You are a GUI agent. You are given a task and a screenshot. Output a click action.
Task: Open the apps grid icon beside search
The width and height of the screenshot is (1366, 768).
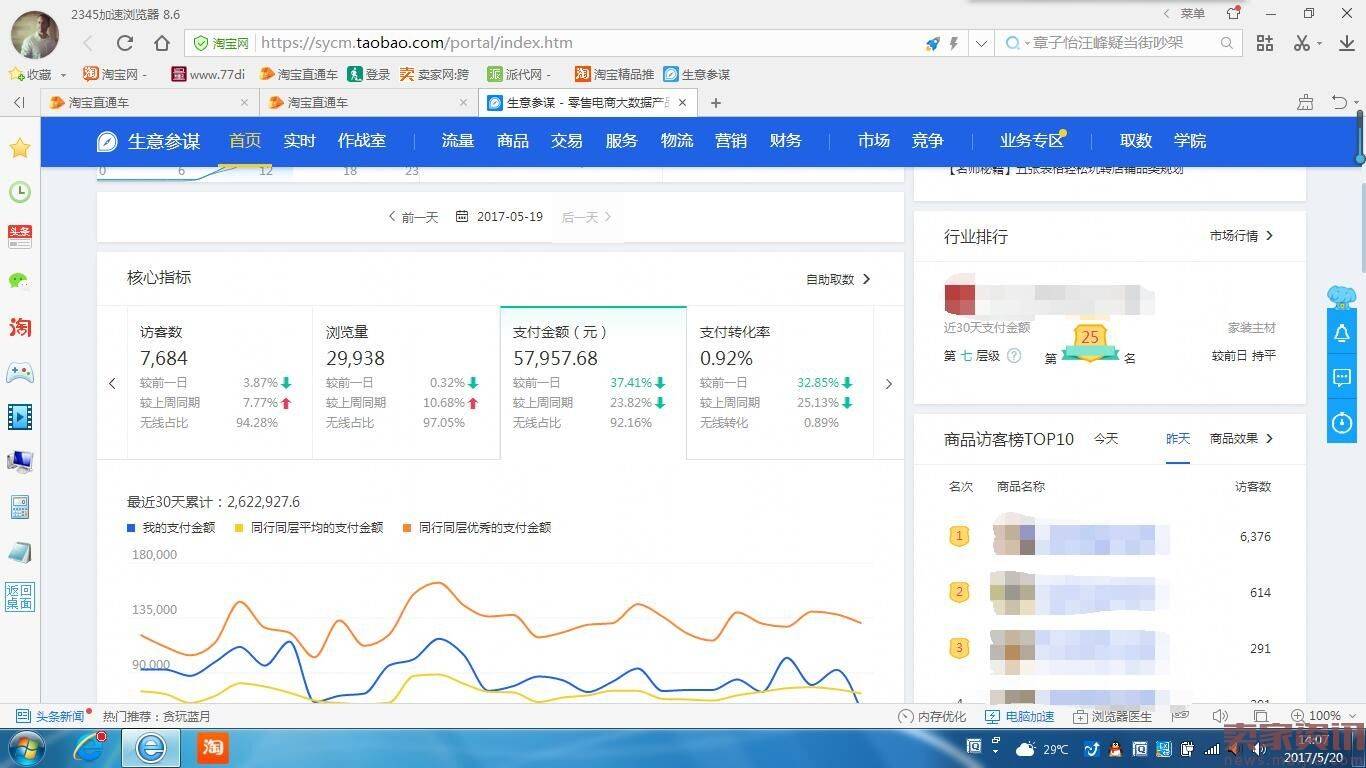coord(1265,43)
